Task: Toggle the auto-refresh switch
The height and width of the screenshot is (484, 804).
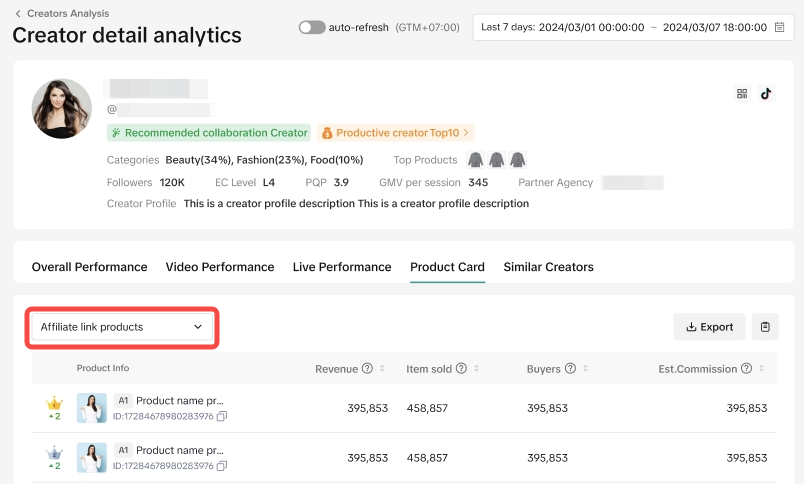Action: point(311,27)
